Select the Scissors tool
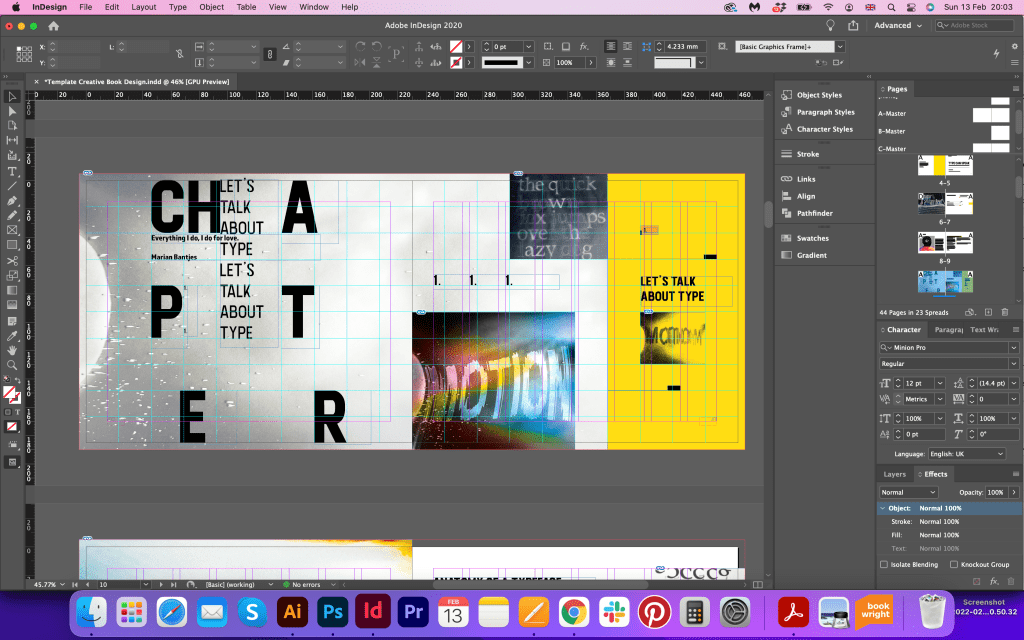 click(x=12, y=261)
